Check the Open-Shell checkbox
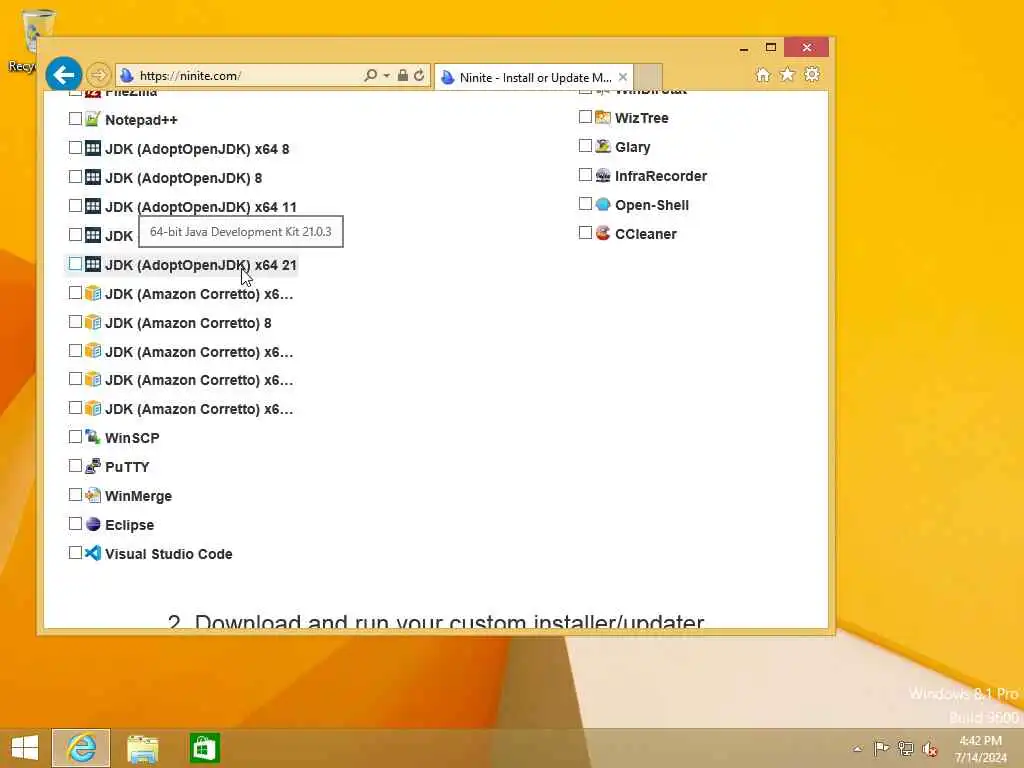Viewport: 1024px width, 768px height. tap(585, 204)
